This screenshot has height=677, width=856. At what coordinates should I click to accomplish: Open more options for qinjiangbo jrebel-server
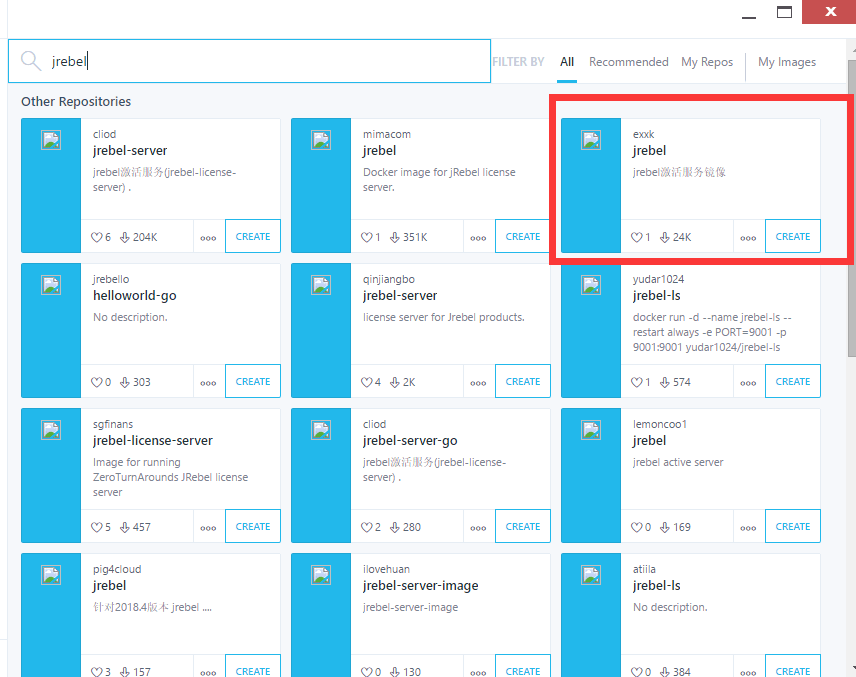tap(478, 383)
